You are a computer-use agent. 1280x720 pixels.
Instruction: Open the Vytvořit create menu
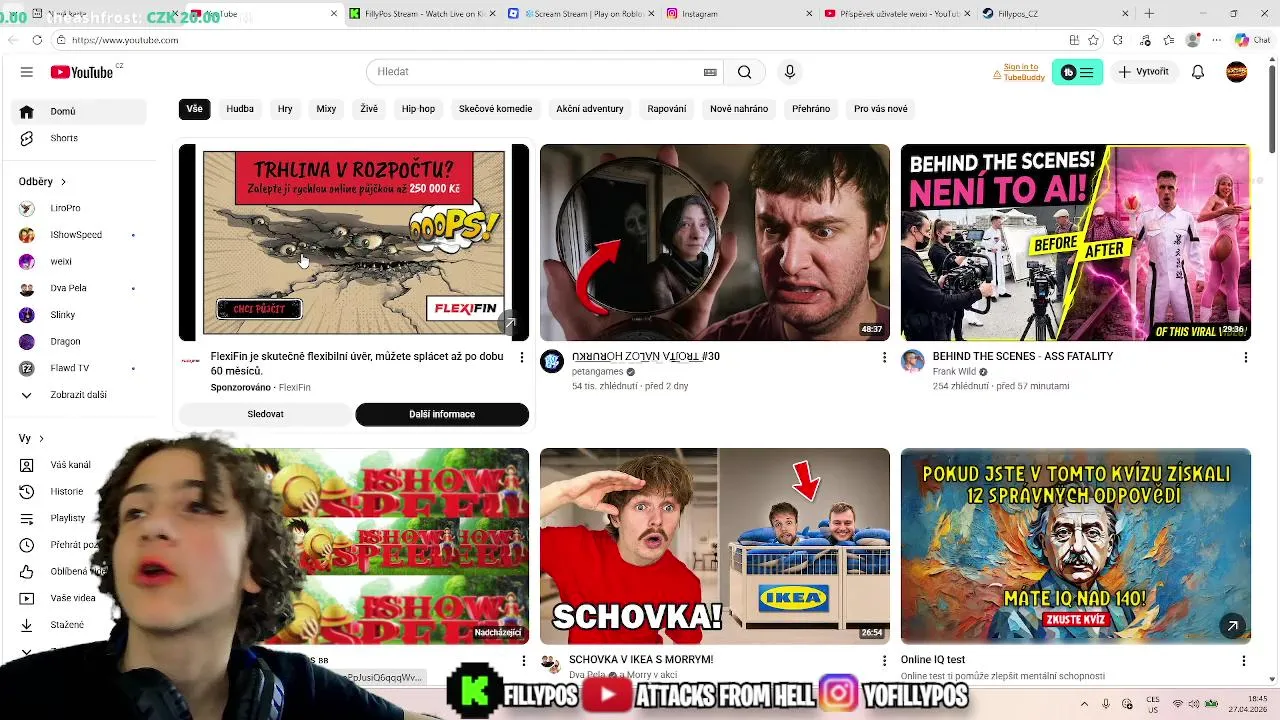1143,72
